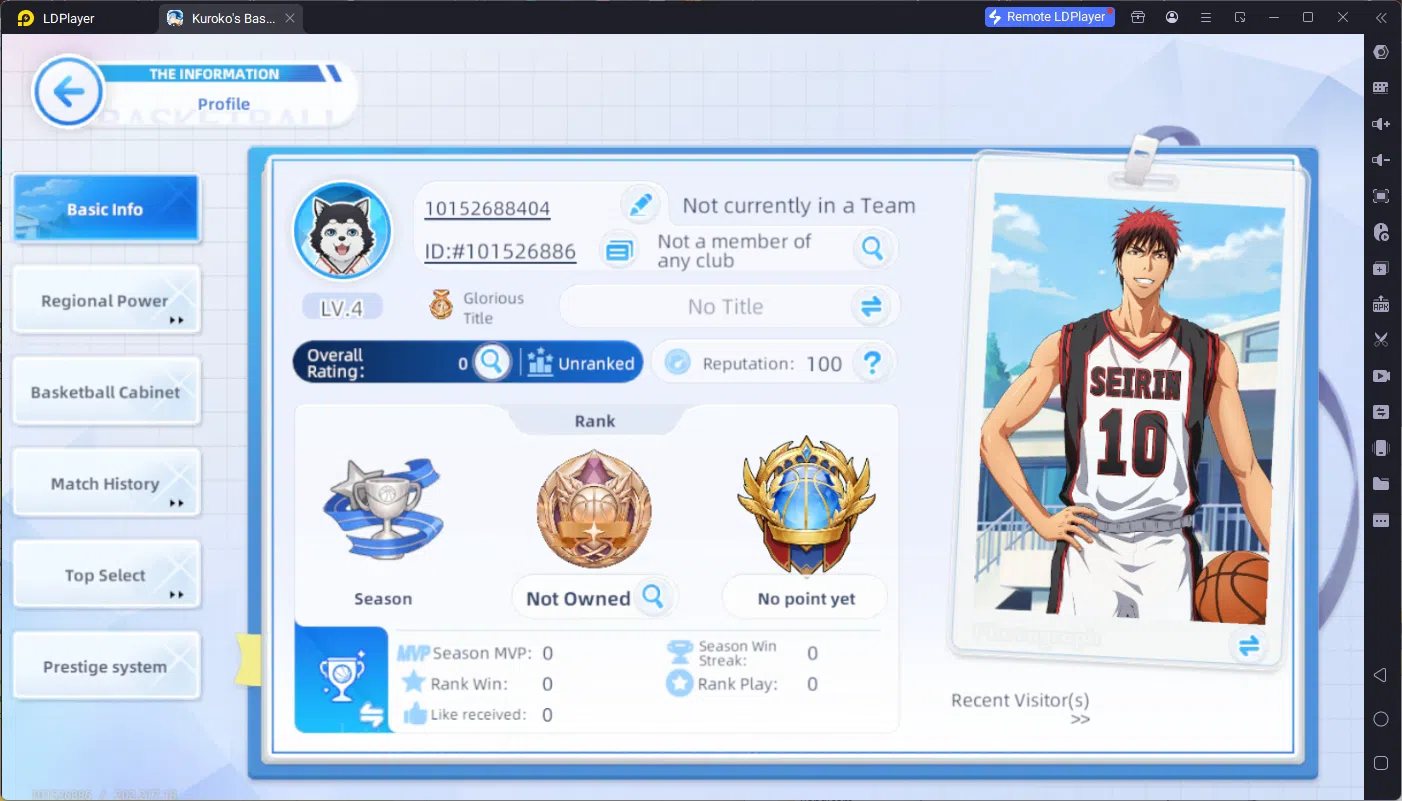Screen dimensions: 1402x801
Task: Open LDPlayer settings hexagon icon
Action: [x=1381, y=52]
